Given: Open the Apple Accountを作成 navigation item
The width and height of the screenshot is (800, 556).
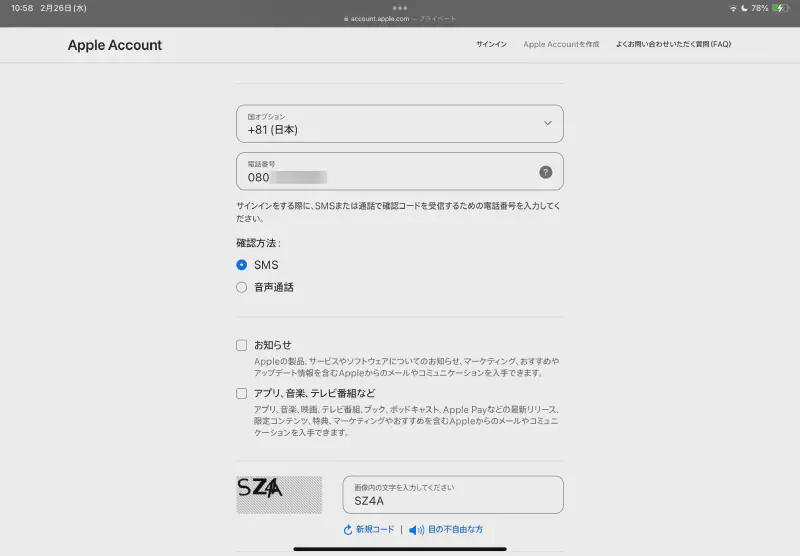Looking at the screenshot, I should click(561, 45).
